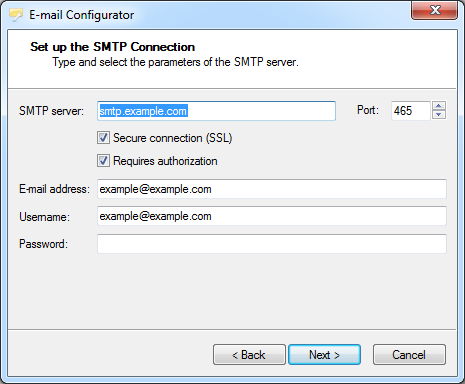Click into the Port number field

click(x=411, y=111)
